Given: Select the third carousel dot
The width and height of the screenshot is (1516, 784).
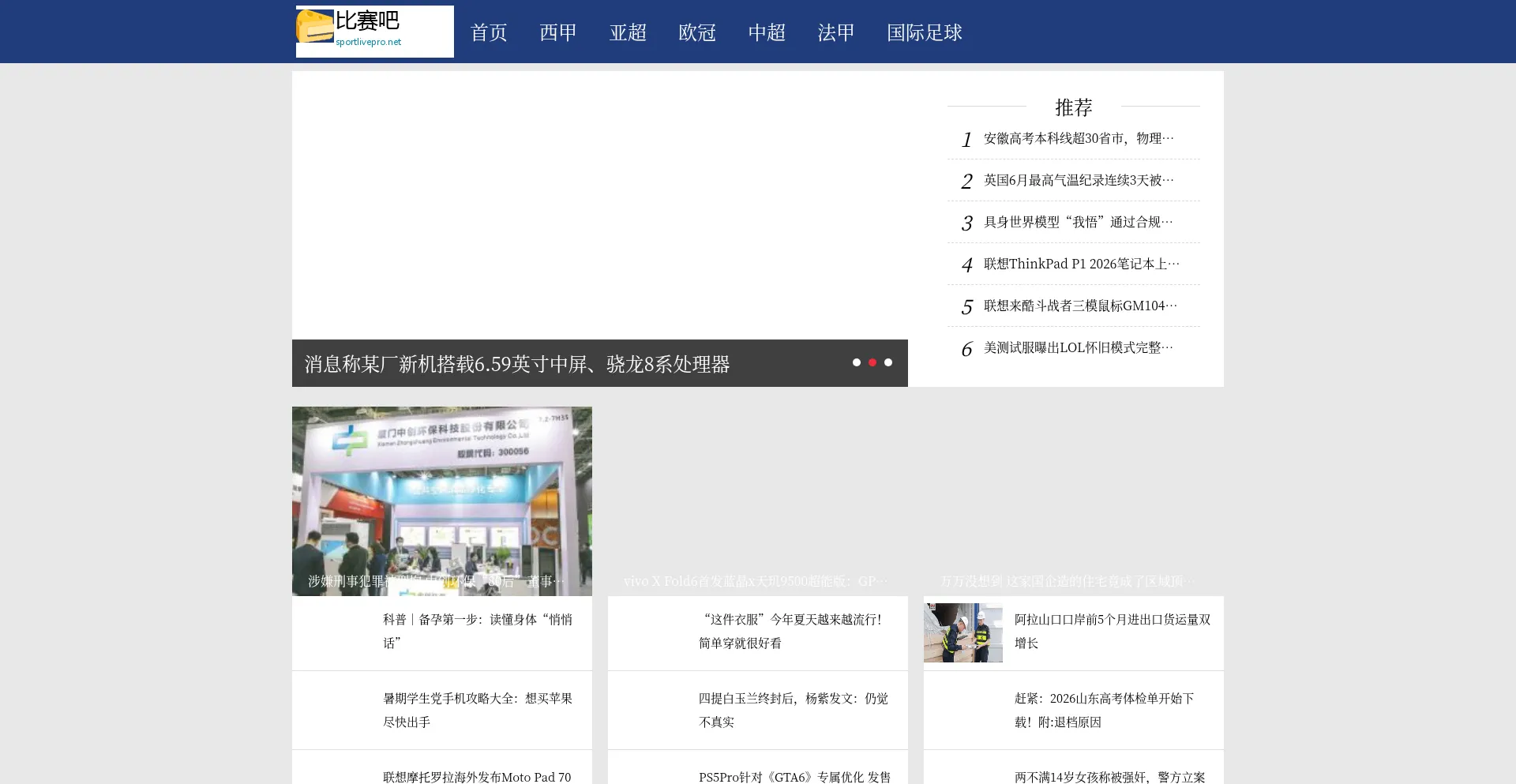Looking at the screenshot, I should pyautogui.click(x=888, y=362).
